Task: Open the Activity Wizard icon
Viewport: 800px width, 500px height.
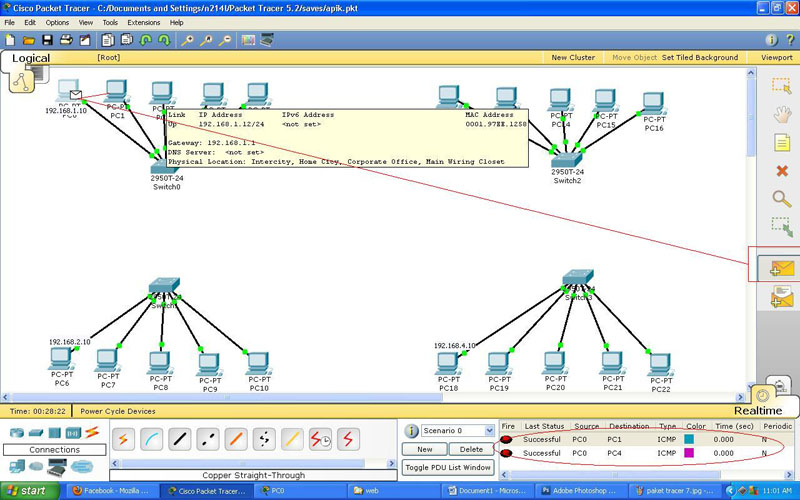Action: click(85, 40)
